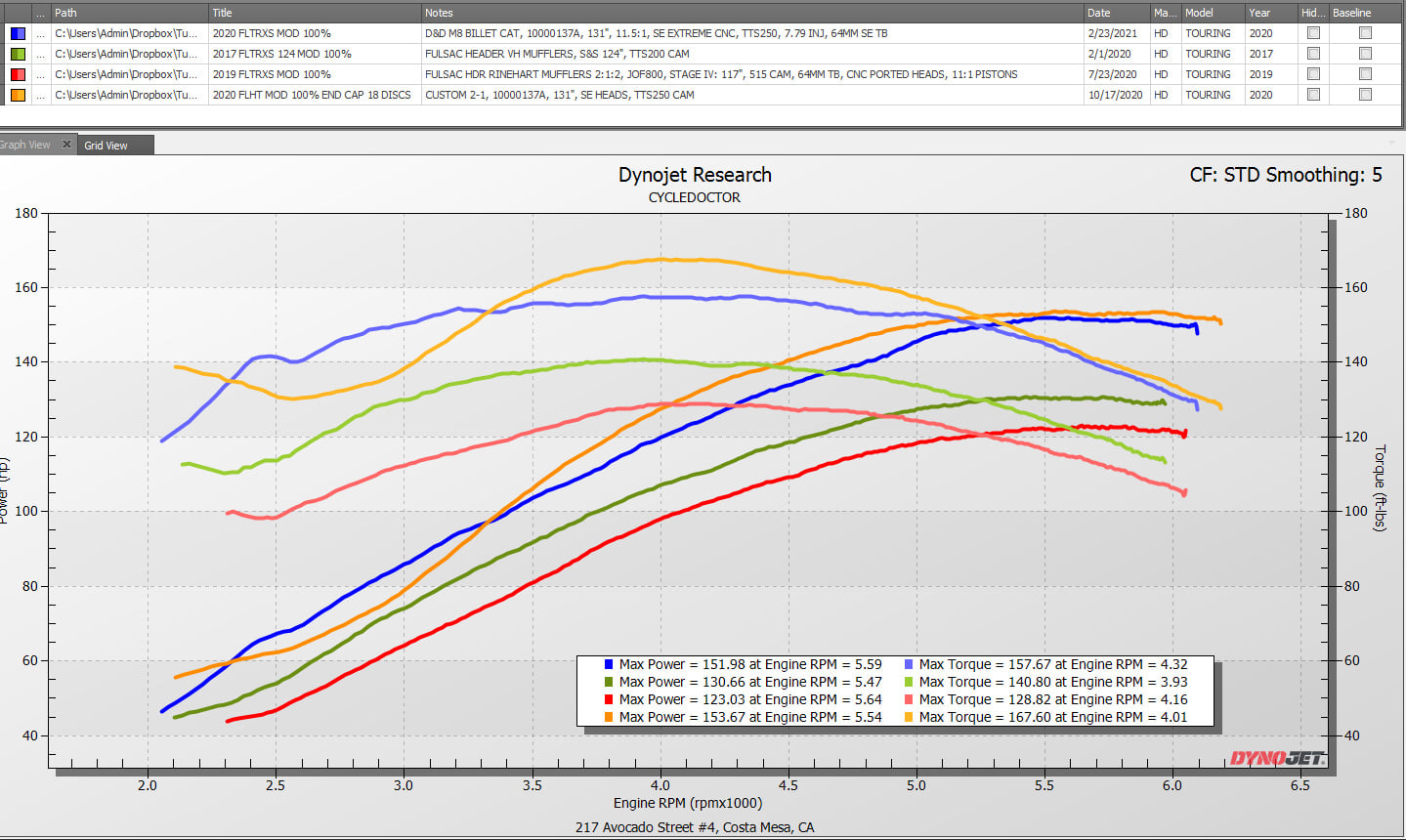Toggle the Hide checkbox for the 2020 FLHT run
The height and width of the screenshot is (840, 1406).
point(1313,95)
